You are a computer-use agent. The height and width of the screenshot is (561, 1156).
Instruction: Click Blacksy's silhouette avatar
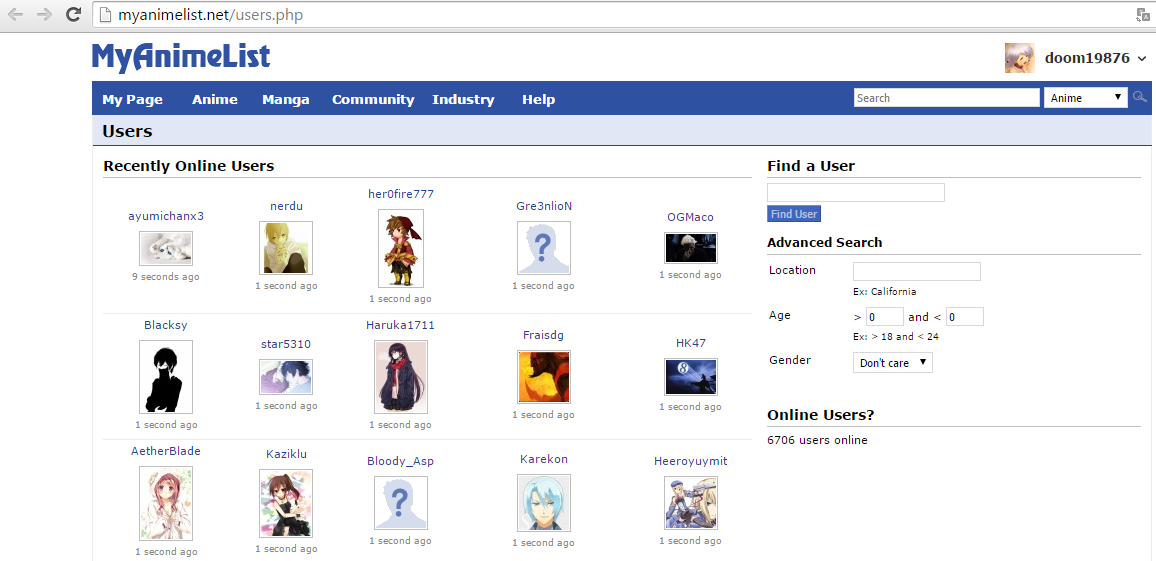(166, 377)
